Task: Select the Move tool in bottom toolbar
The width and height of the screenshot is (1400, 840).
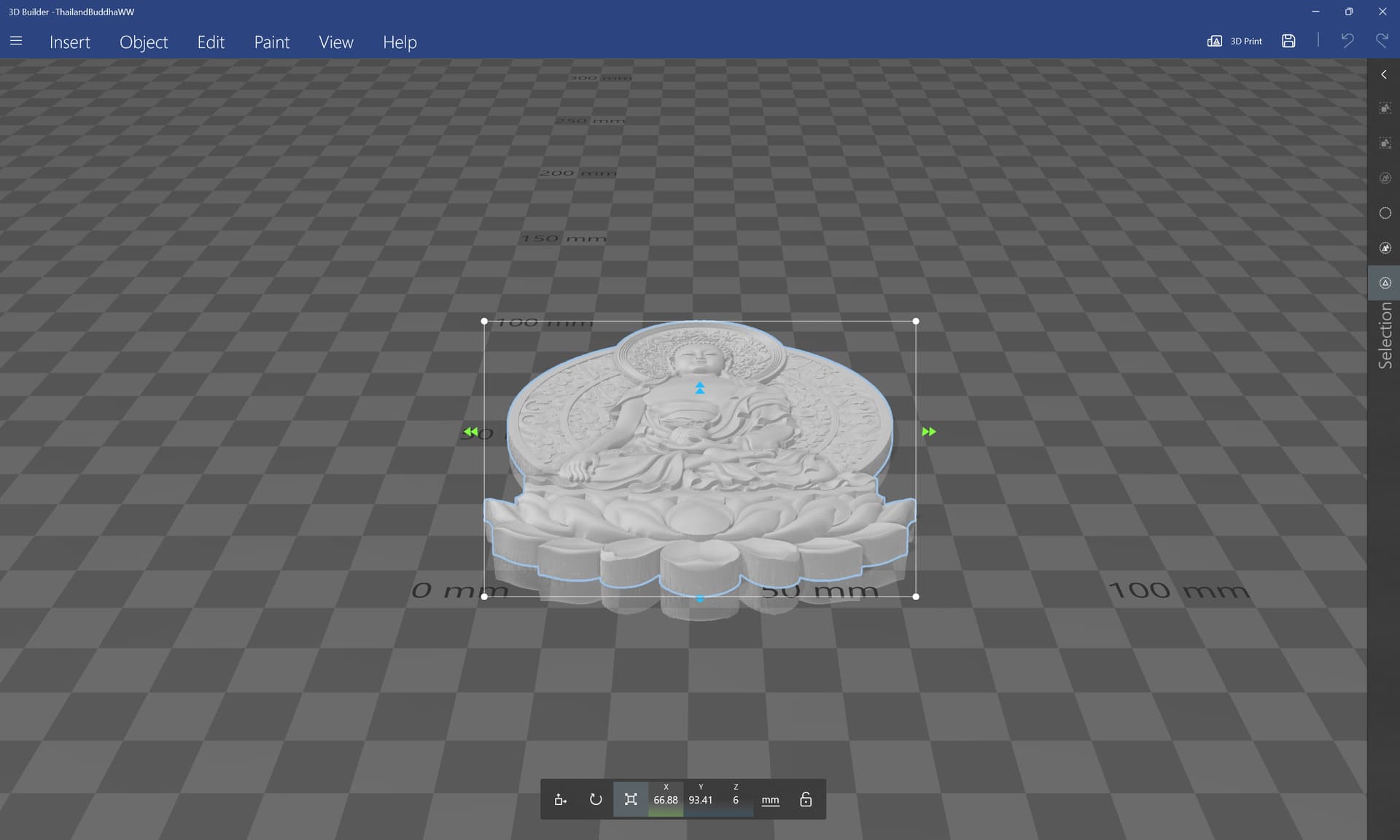Action: click(560, 800)
